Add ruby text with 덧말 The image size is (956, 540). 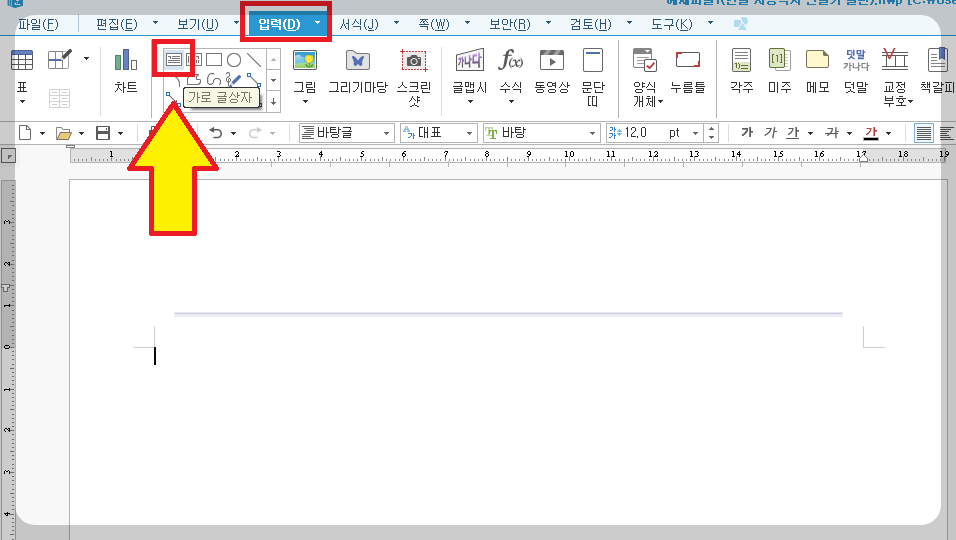856,71
